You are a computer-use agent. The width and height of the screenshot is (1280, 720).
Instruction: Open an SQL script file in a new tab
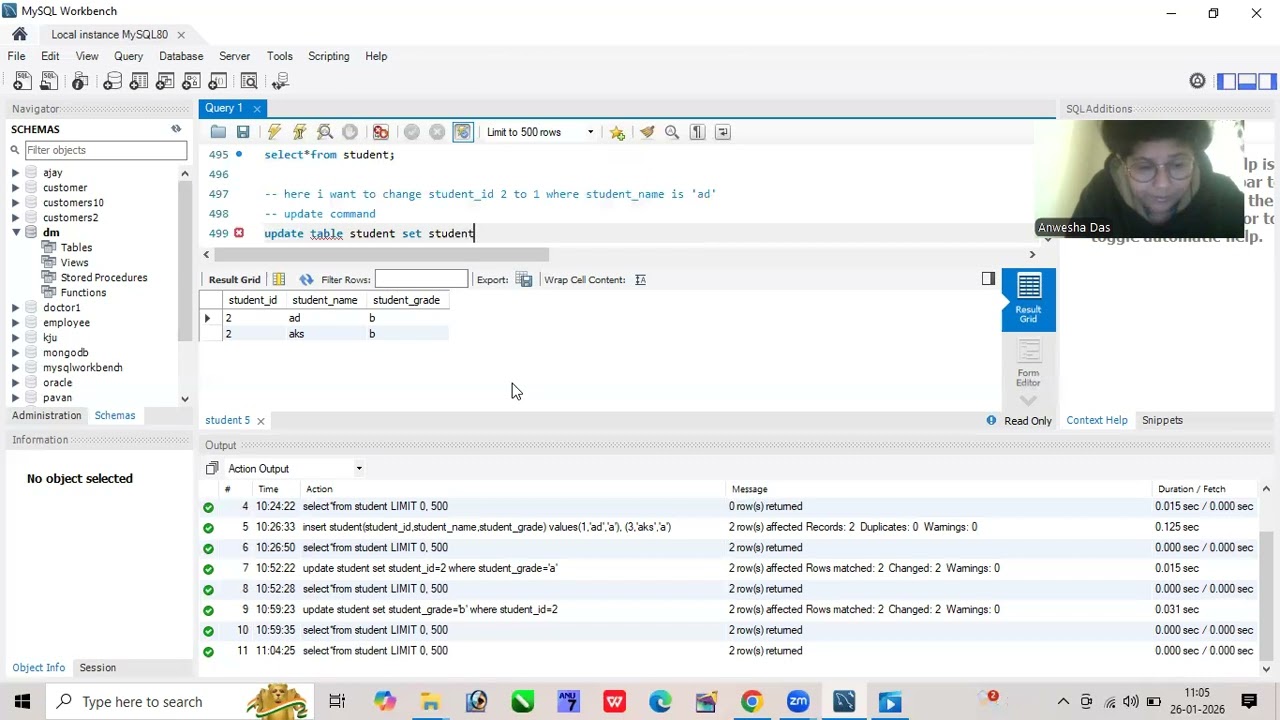point(48,82)
